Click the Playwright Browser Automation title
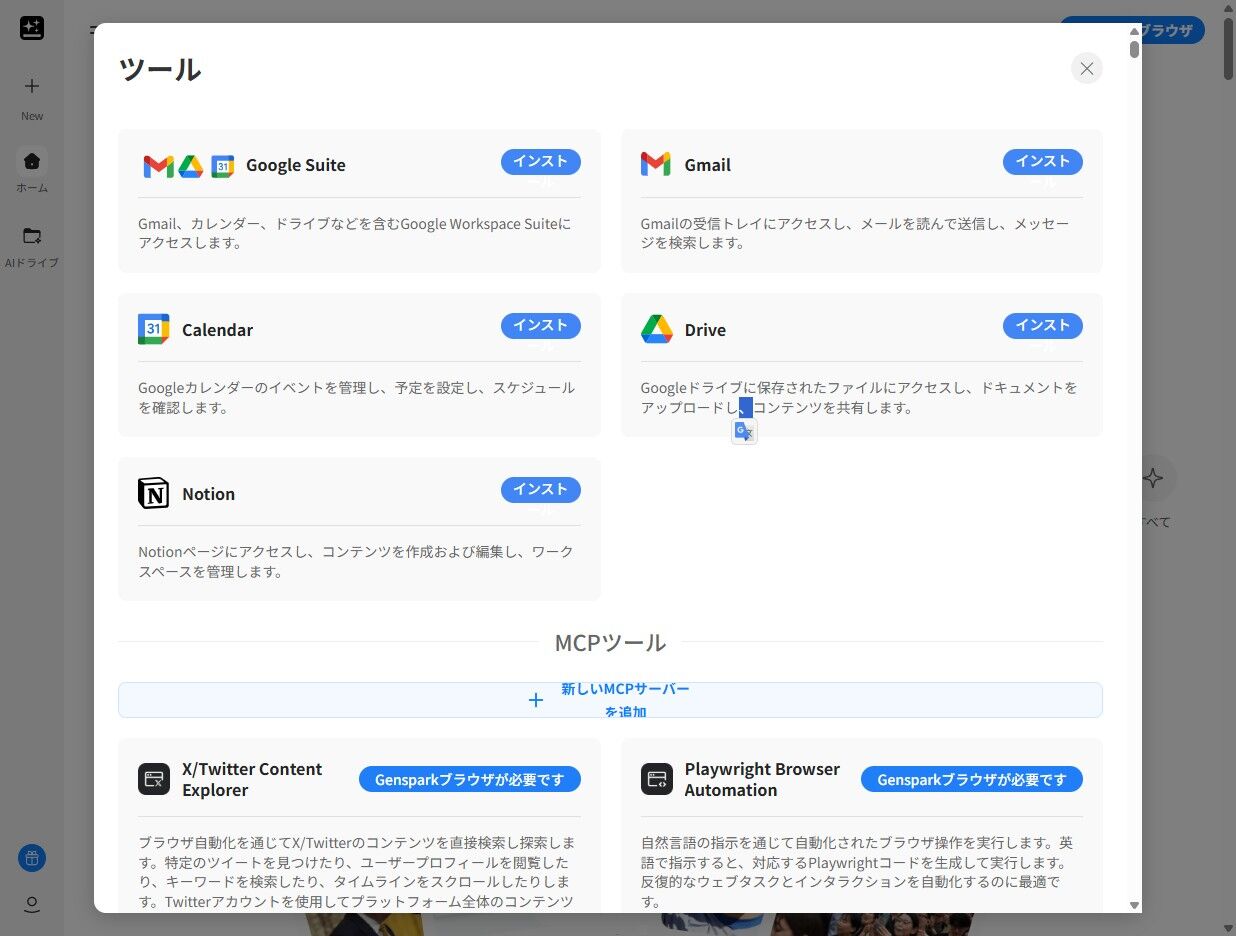 [762, 779]
